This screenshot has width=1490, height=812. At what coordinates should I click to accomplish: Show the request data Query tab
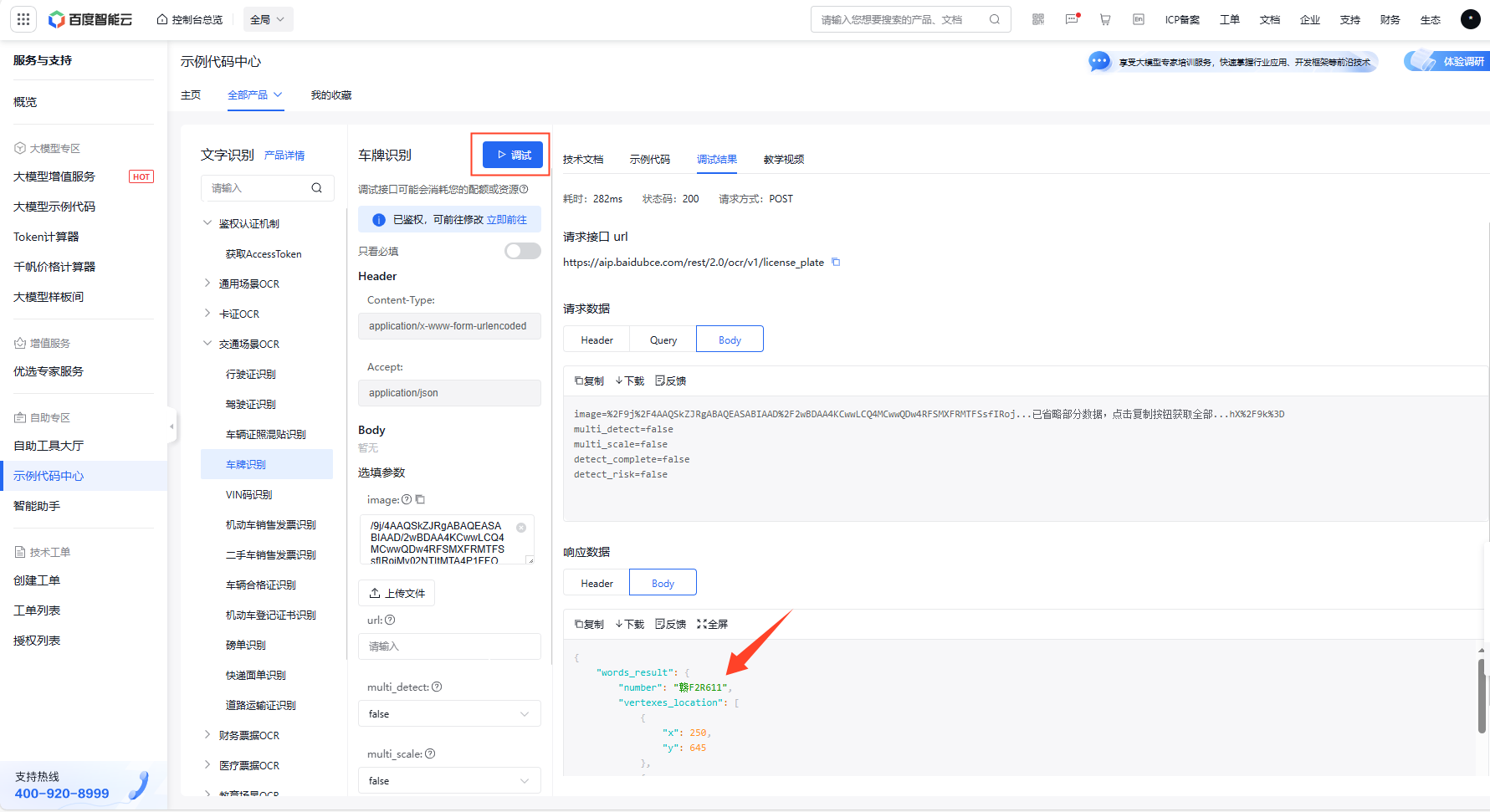663,340
